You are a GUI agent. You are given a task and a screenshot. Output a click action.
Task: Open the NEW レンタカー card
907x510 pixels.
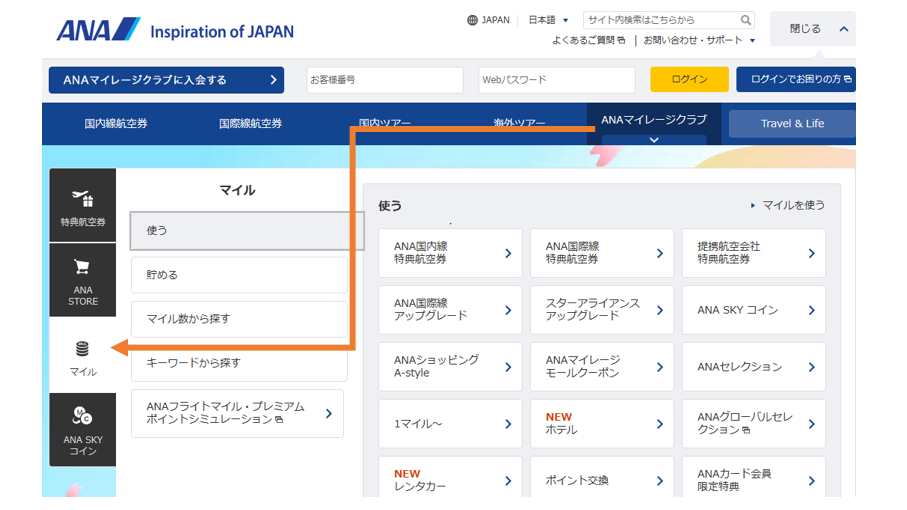click(x=450, y=477)
